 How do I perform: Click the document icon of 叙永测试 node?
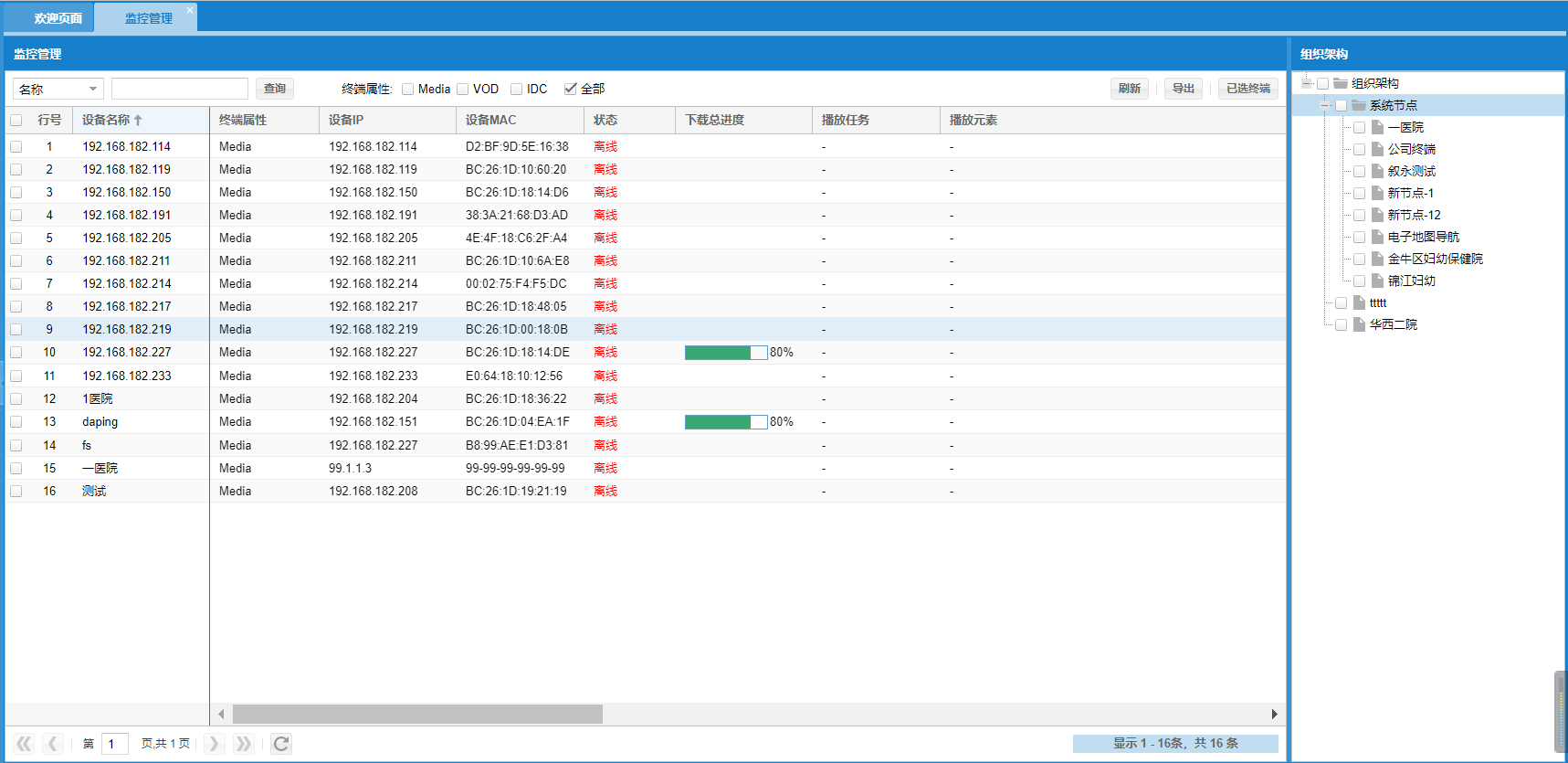[1377, 171]
